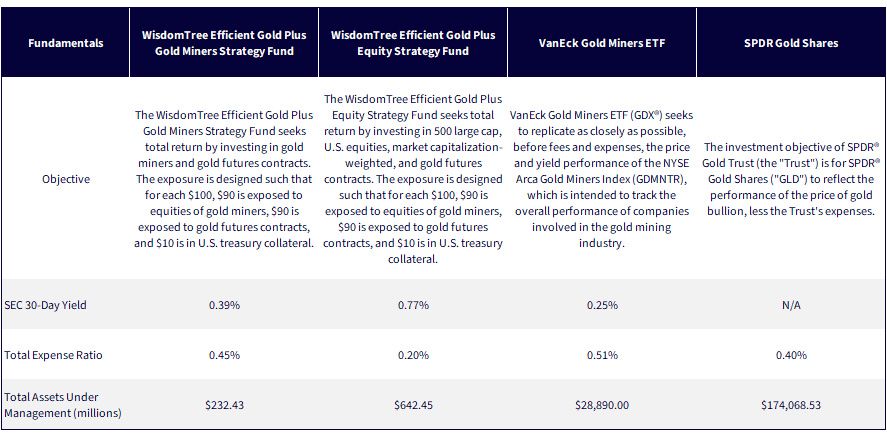Click the 0.20% expense ratio value

pos(413,355)
